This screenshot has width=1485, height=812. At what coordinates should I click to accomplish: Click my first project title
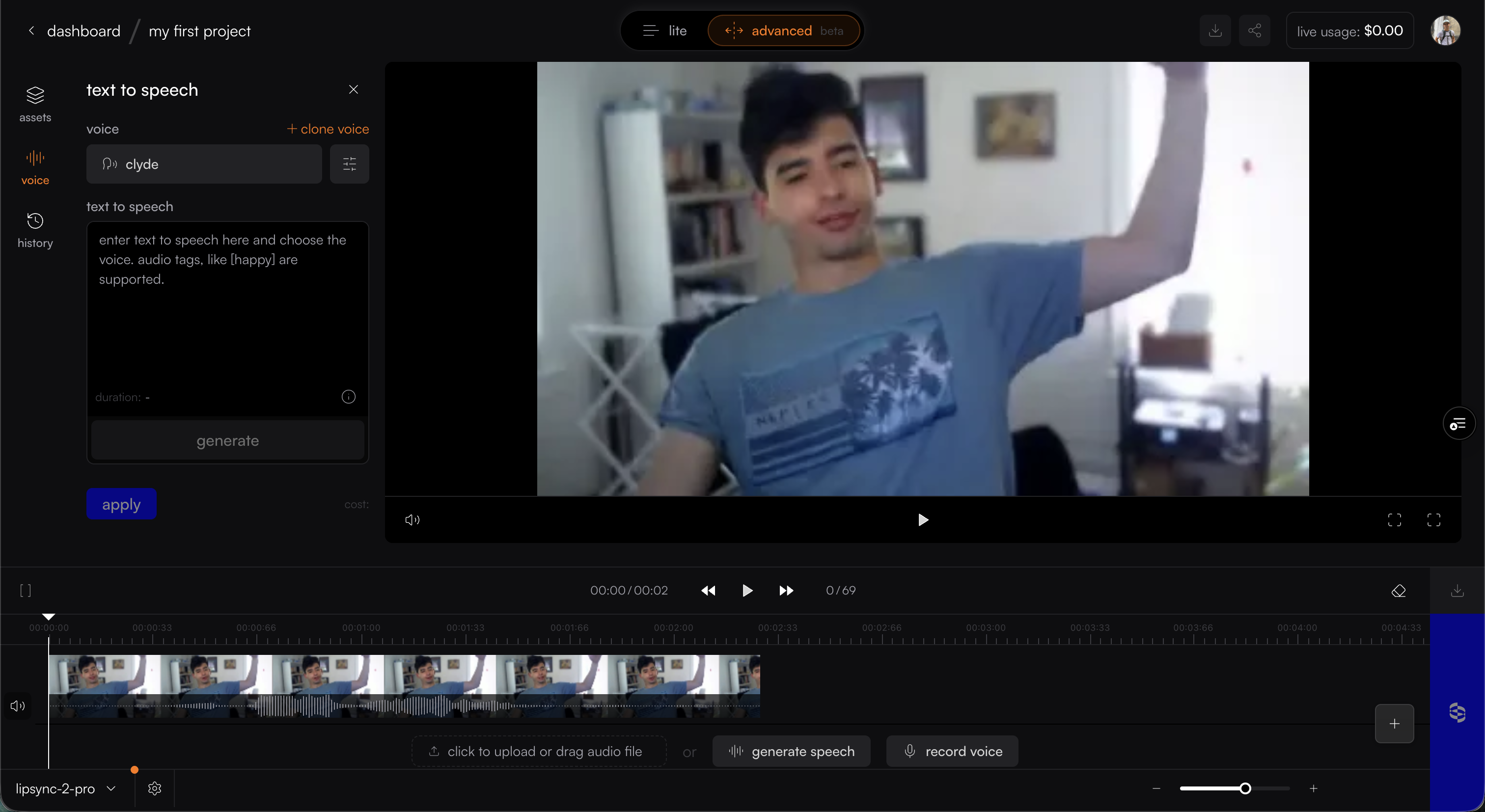[199, 31]
